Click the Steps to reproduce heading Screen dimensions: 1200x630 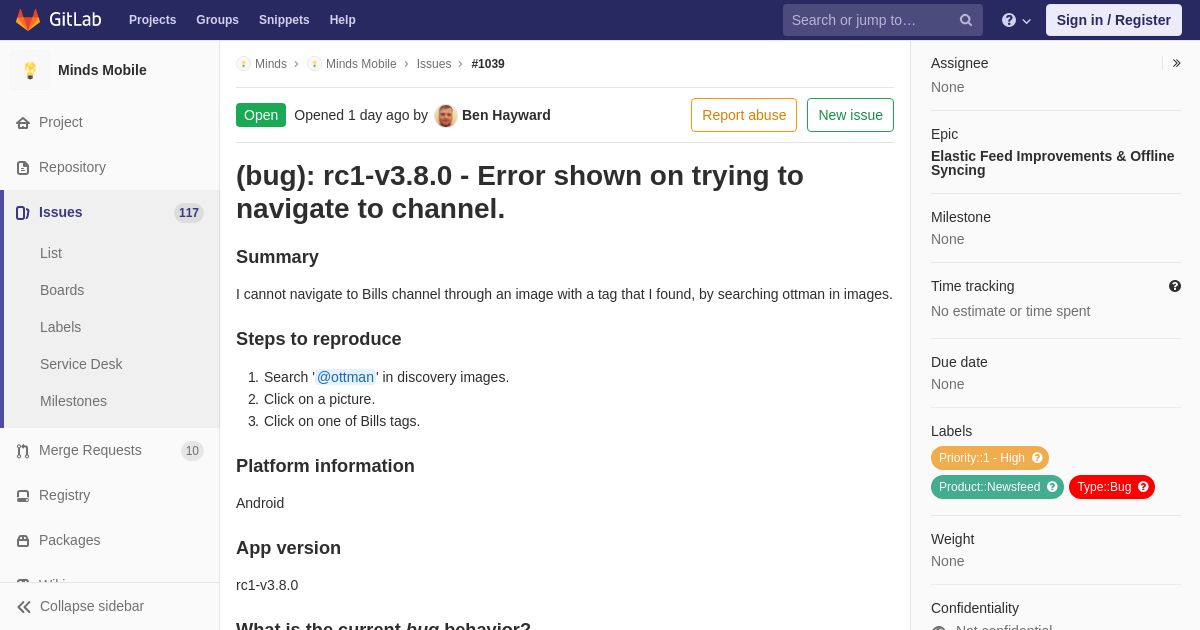coord(319,339)
